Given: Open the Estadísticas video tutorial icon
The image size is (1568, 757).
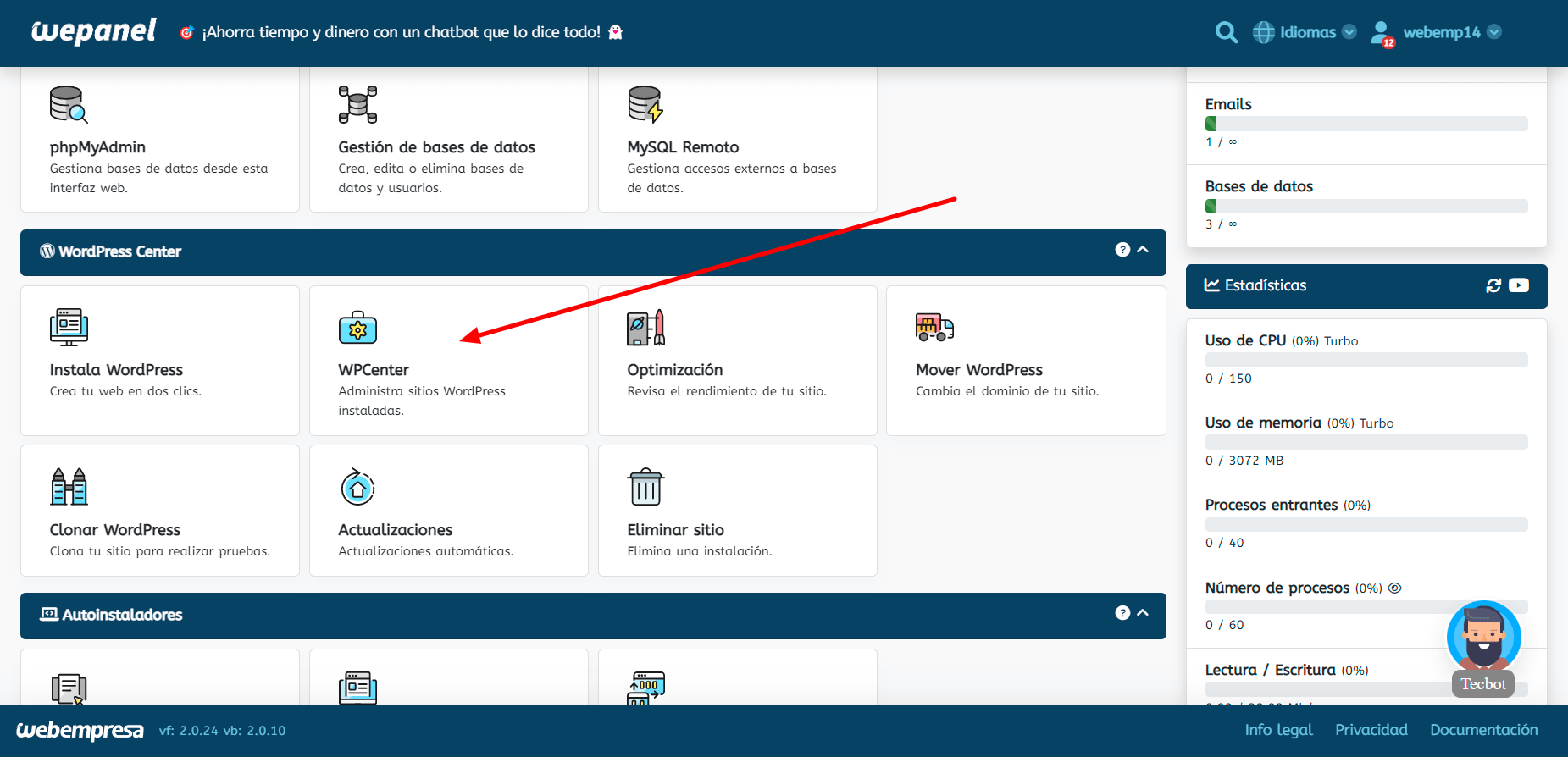Looking at the screenshot, I should click(1519, 285).
